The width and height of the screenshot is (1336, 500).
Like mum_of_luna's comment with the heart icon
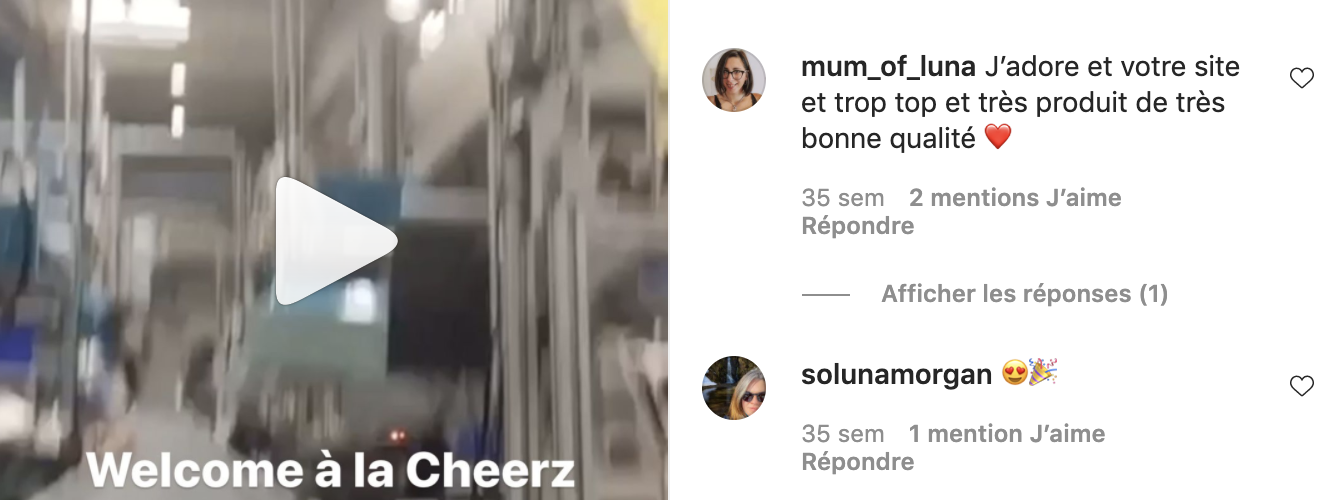click(1301, 78)
